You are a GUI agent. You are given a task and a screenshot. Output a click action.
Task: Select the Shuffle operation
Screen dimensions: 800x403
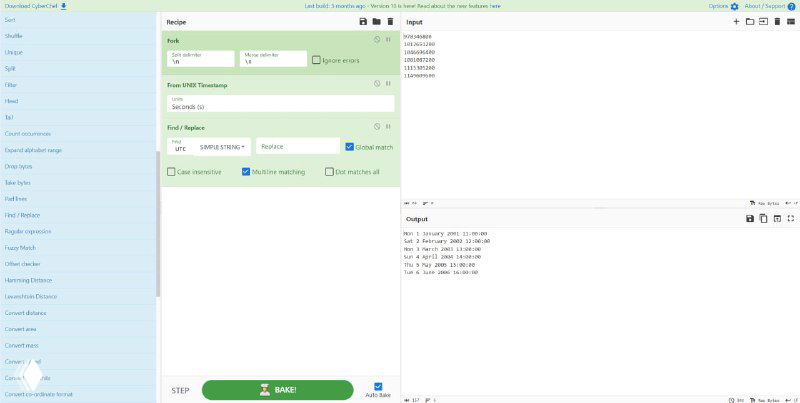coord(78,36)
